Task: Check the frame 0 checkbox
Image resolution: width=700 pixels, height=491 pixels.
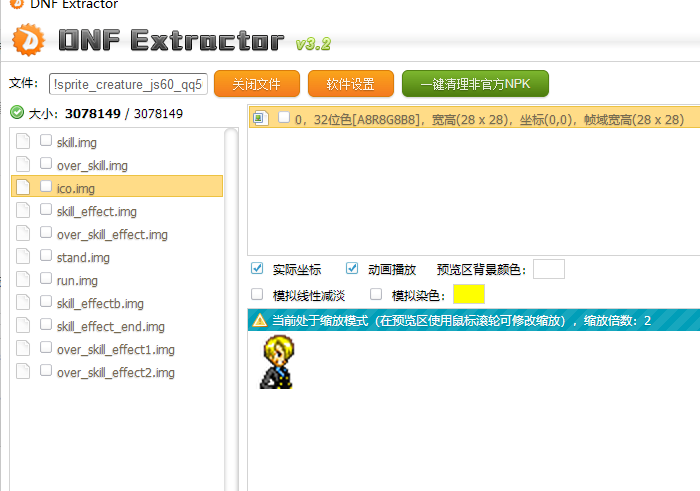Action: click(x=284, y=117)
